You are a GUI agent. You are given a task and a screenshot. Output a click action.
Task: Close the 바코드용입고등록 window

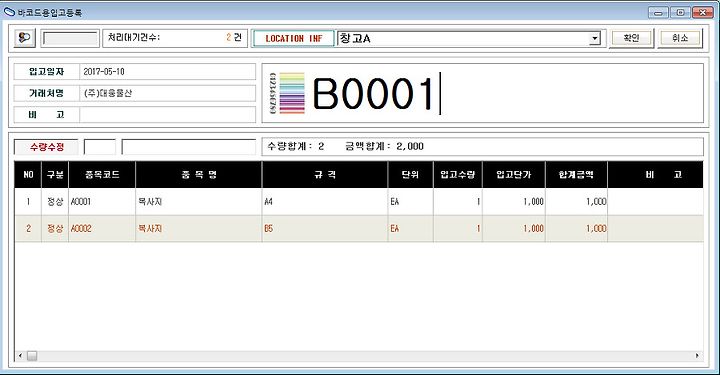coord(703,12)
